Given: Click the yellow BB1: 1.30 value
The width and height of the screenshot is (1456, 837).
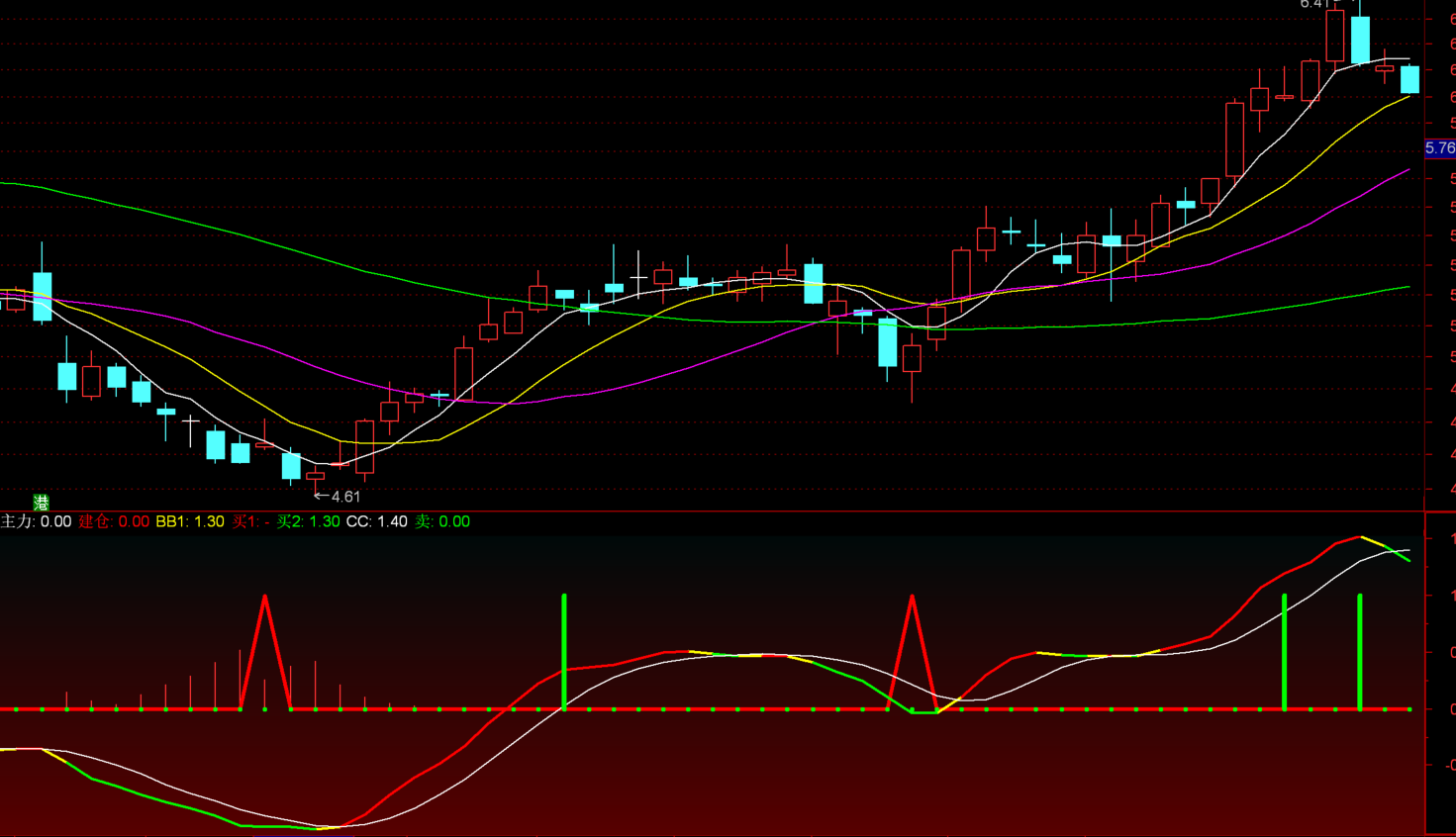Looking at the screenshot, I should pyautogui.click(x=190, y=521).
